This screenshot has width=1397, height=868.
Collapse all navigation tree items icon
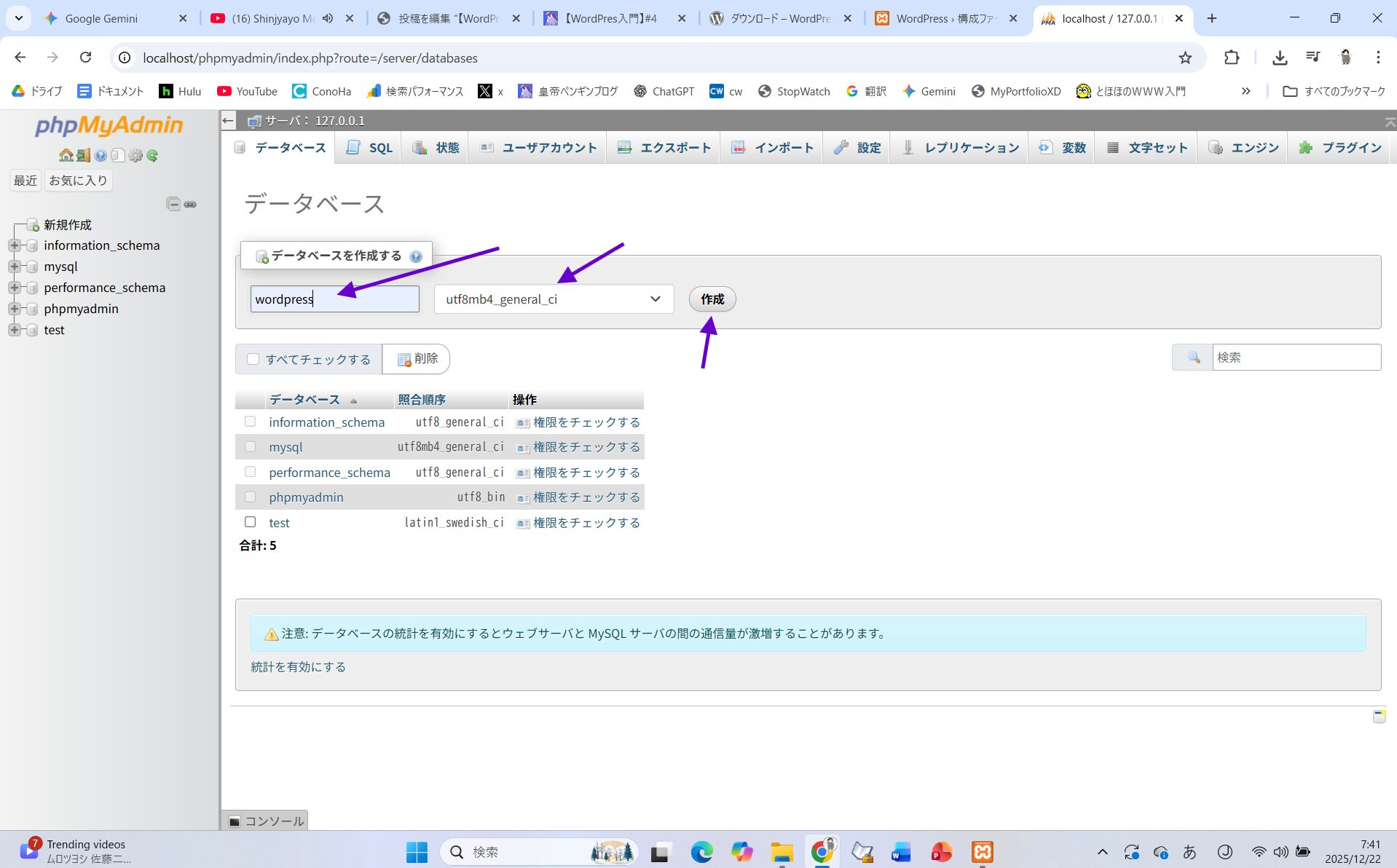173,205
